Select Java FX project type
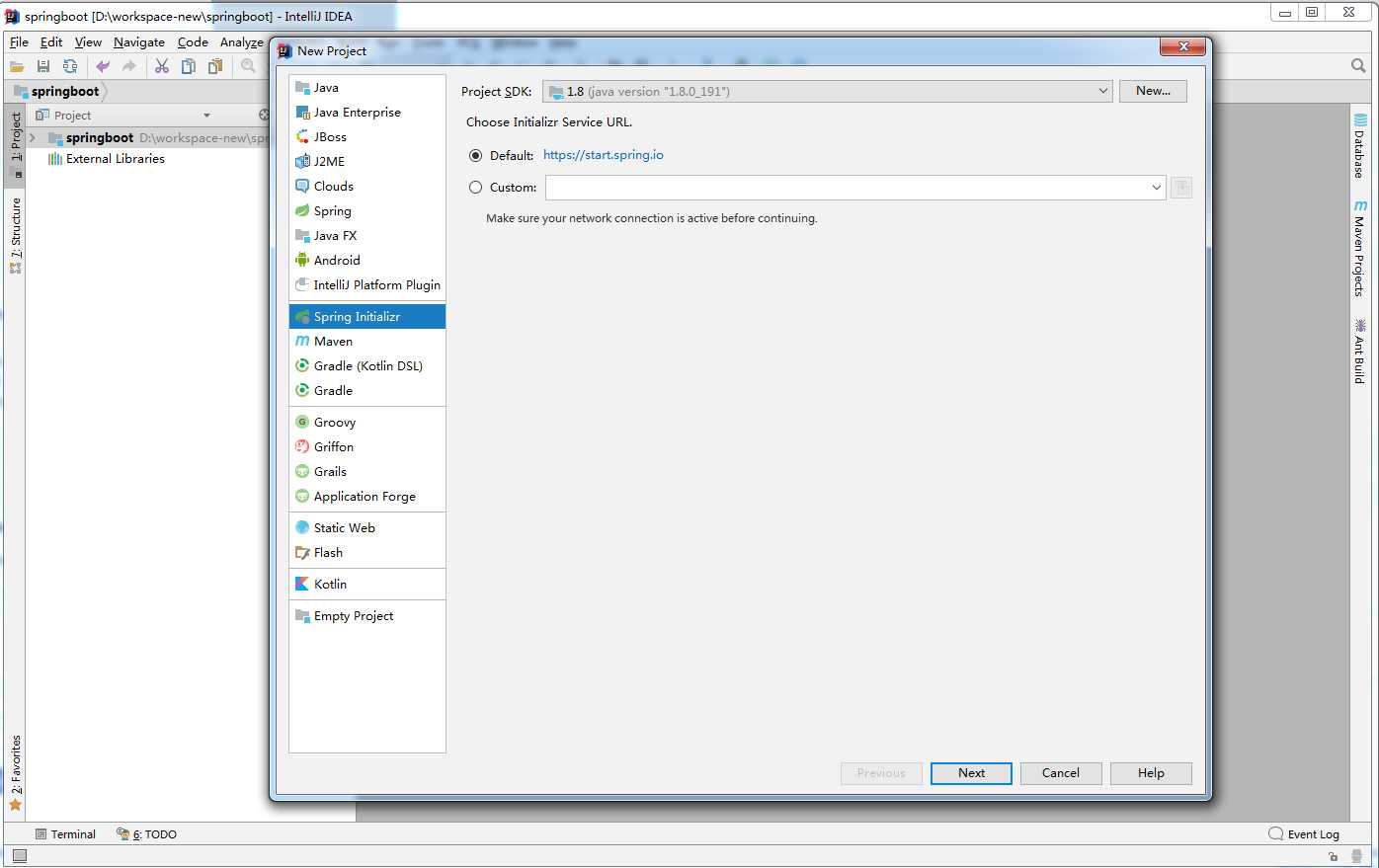 click(367, 236)
